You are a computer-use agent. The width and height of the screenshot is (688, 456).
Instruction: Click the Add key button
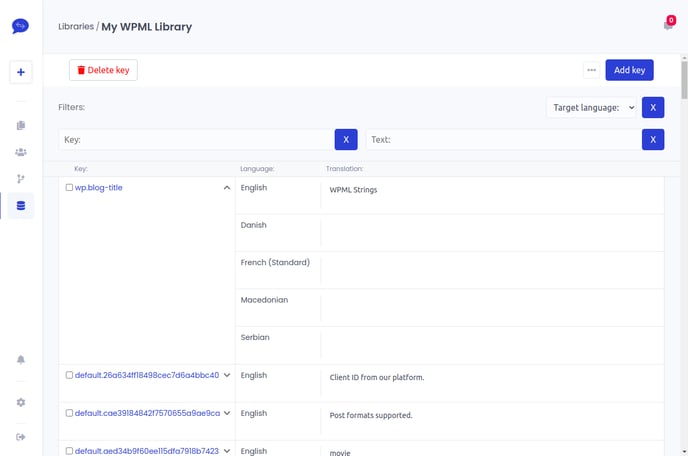click(629, 70)
